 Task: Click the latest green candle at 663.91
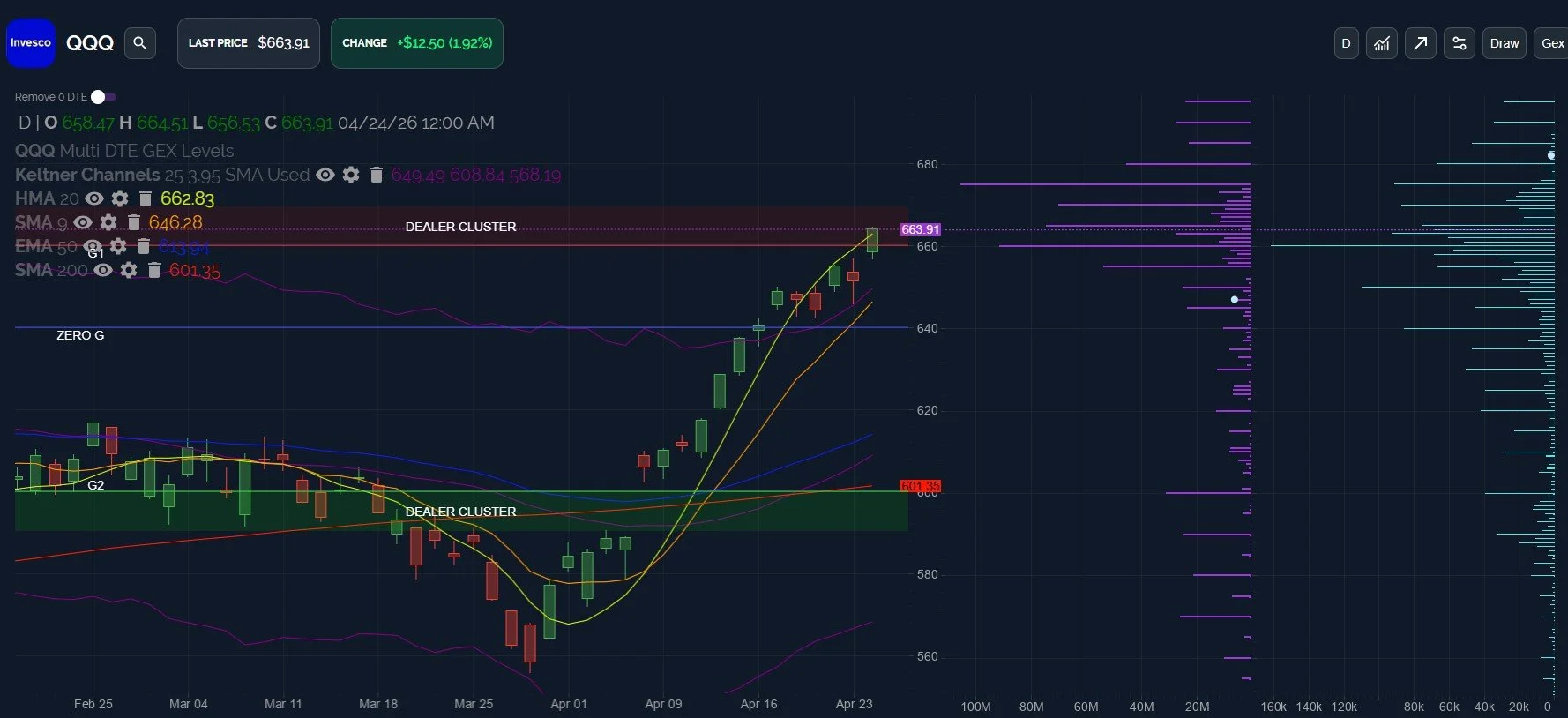click(872, 240)
